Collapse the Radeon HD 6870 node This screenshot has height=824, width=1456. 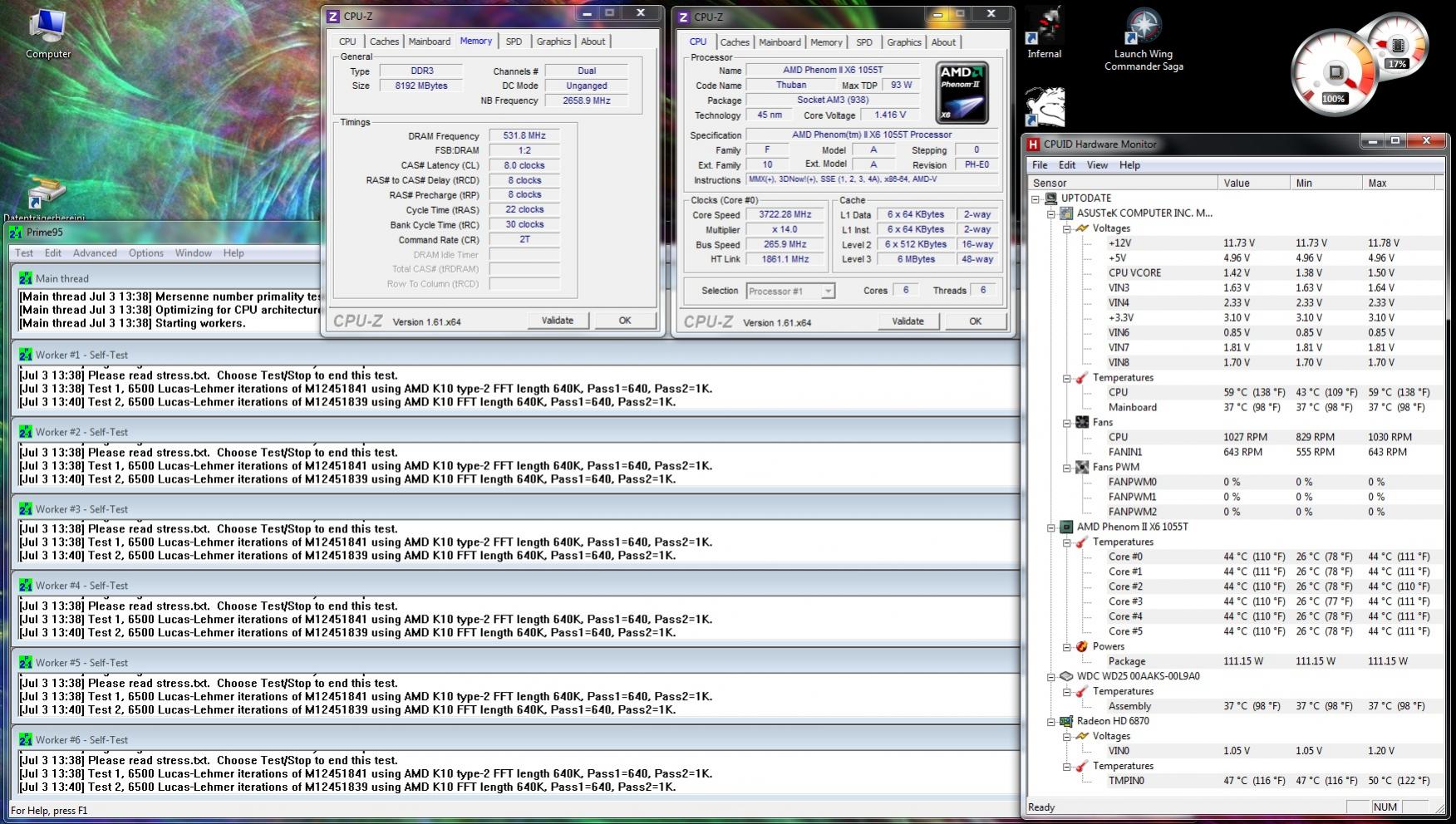coord(1051,721)
